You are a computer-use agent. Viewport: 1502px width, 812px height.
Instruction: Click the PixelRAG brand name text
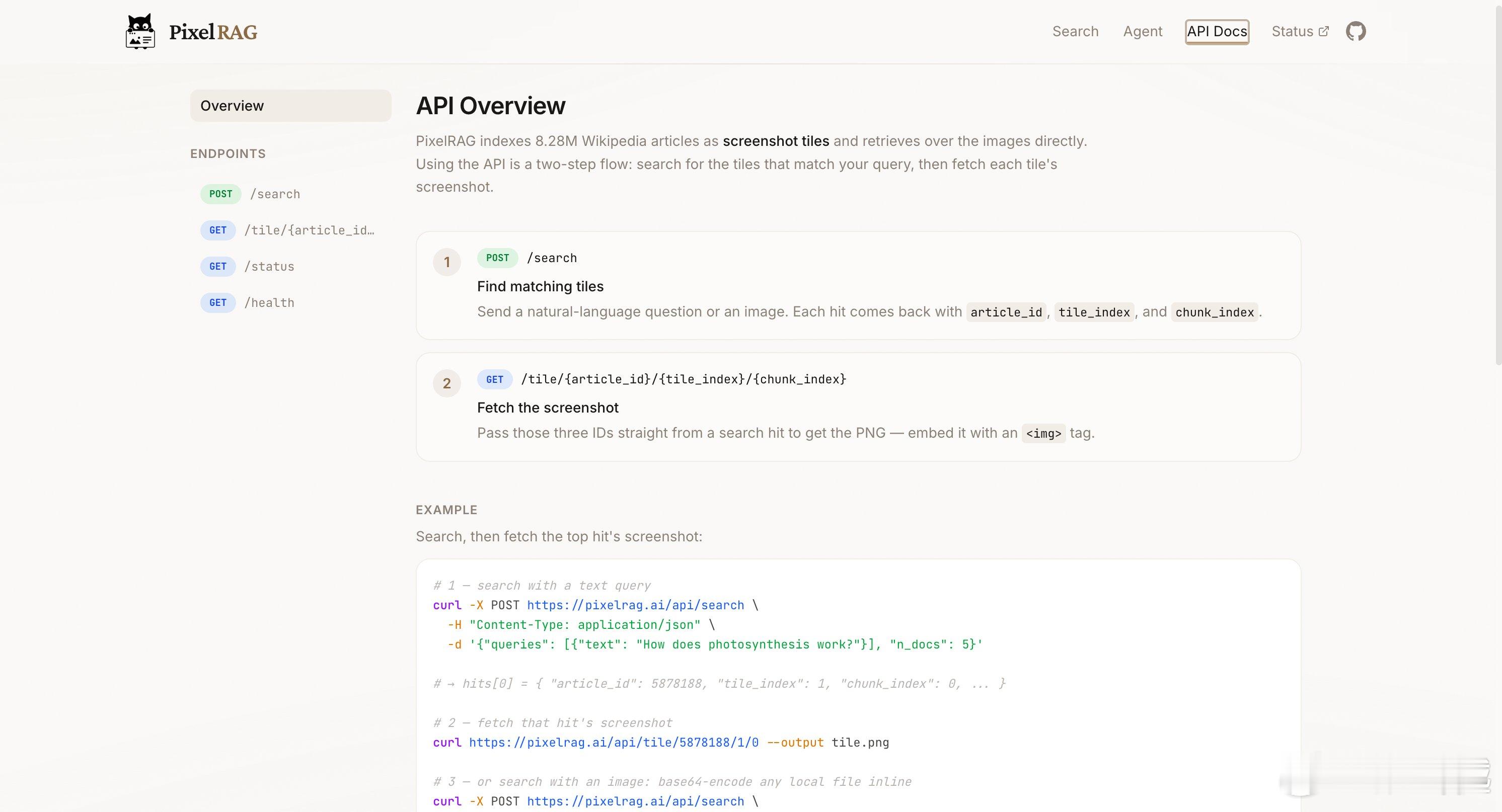point(213,32)
